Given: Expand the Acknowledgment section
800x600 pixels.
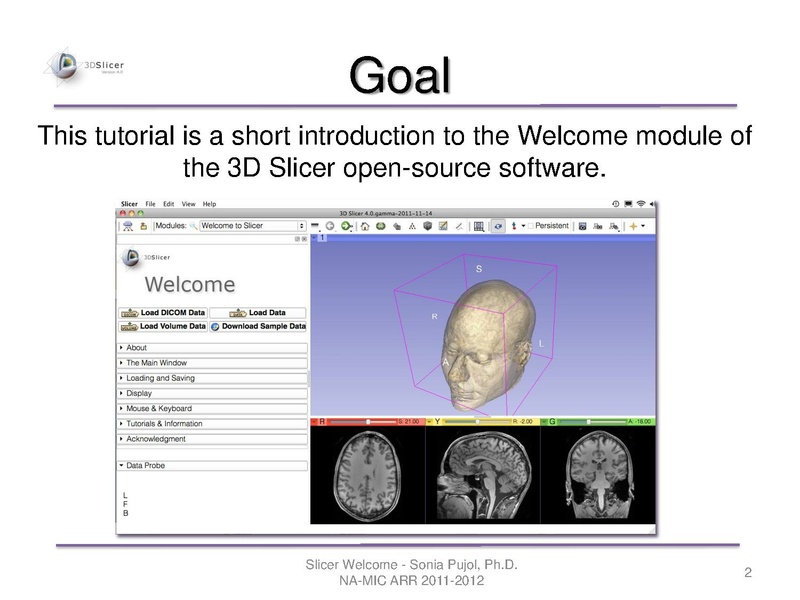Looking at the screenshot, I should 212,439.
